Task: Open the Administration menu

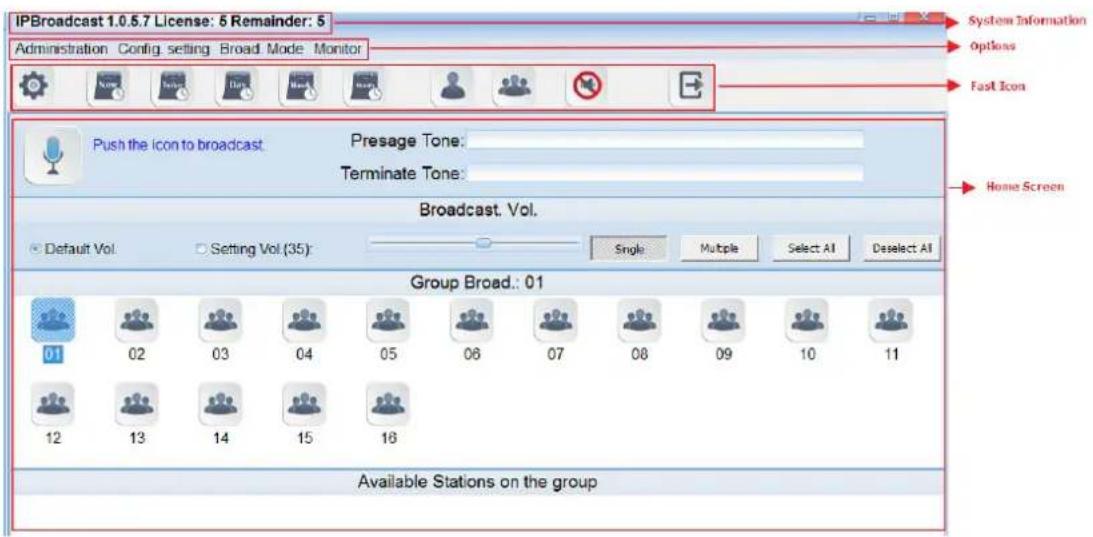Action: pyautogui.click(x=61, y=50)
